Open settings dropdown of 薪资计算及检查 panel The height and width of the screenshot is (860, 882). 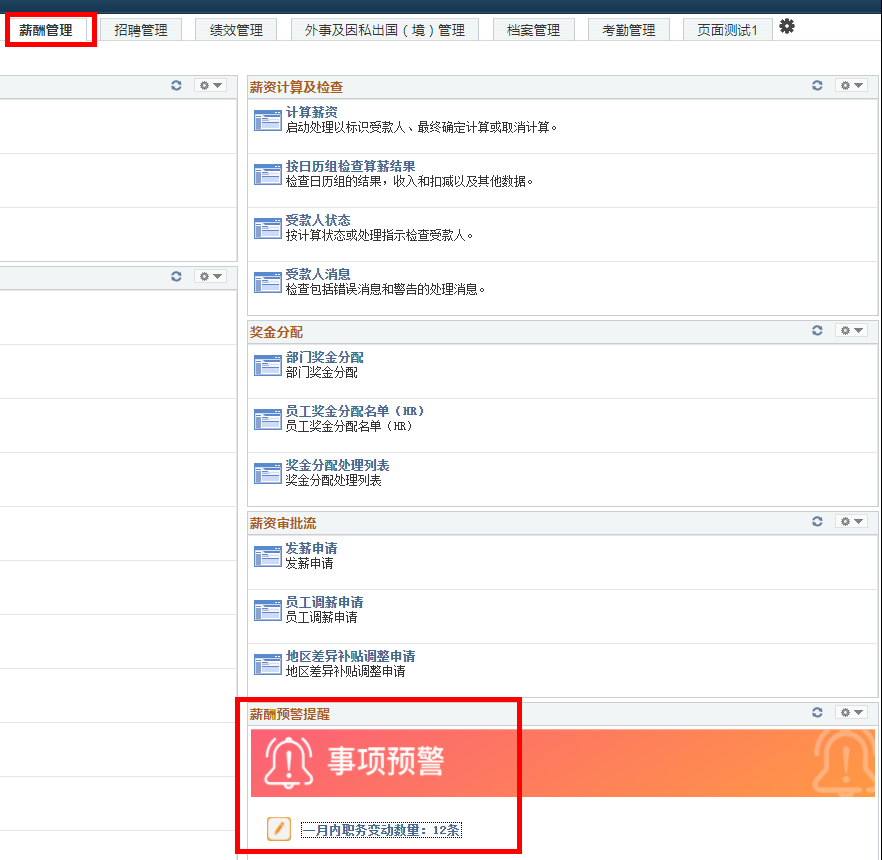tap(852, 85)
